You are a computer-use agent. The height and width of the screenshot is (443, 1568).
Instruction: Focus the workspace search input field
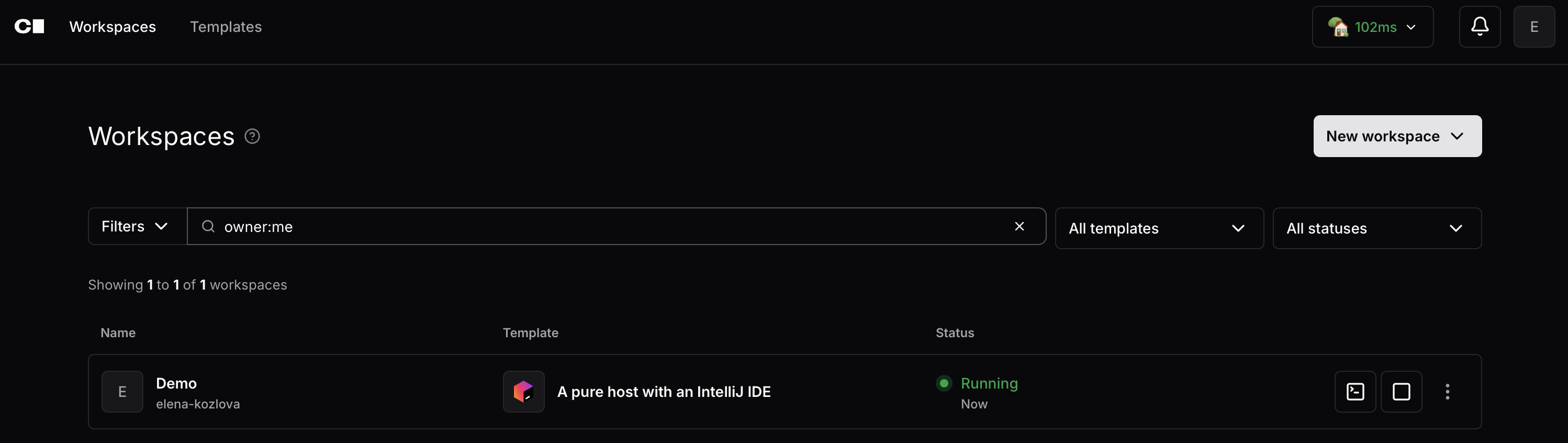click(x=609, y=226)
